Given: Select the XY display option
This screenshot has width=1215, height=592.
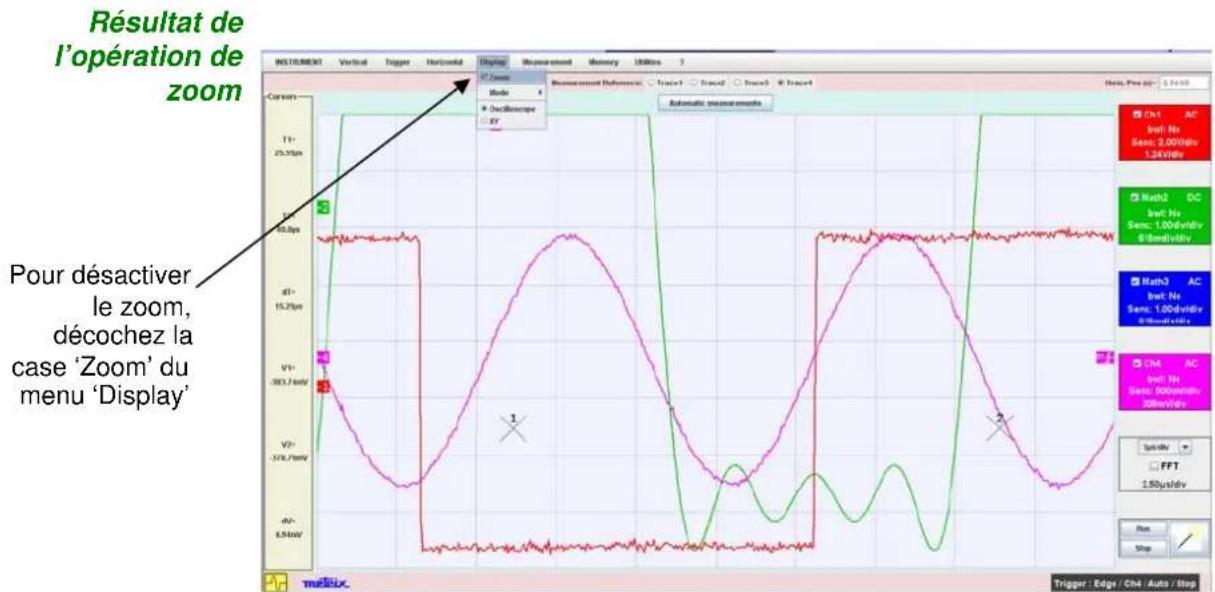Looking at the screenshot, I should [x=511, y=120].
